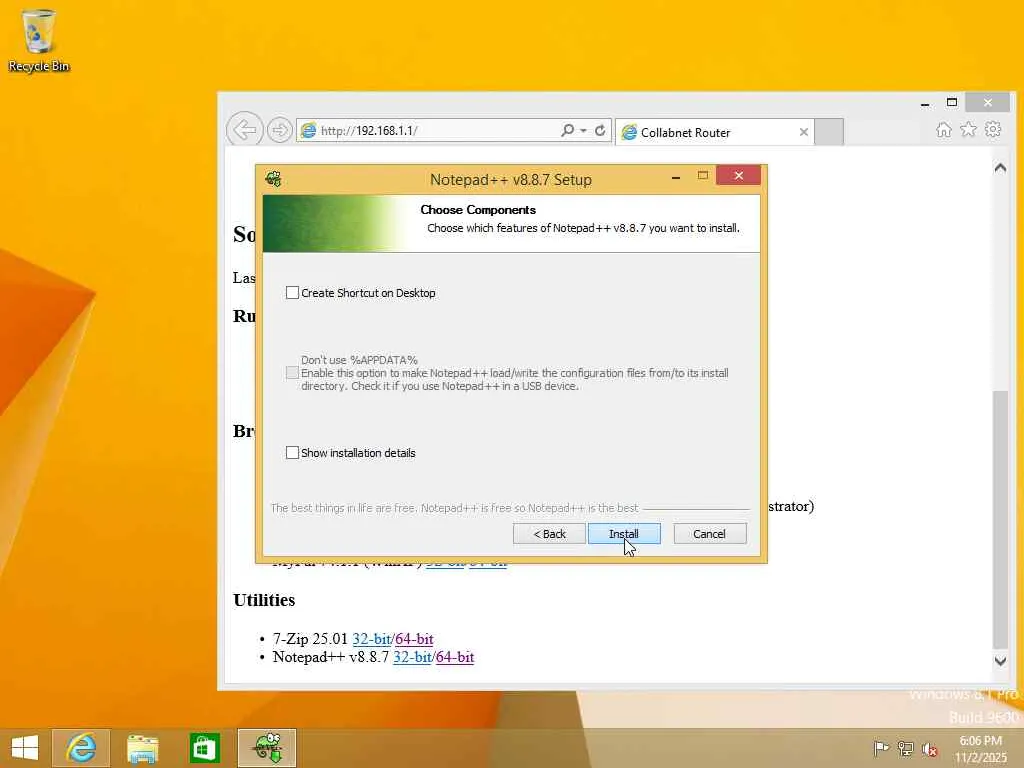Tick the Show installation details checkbox
Screen dimensions: 1024x768
pyautogui.click(x=293, y=453)
